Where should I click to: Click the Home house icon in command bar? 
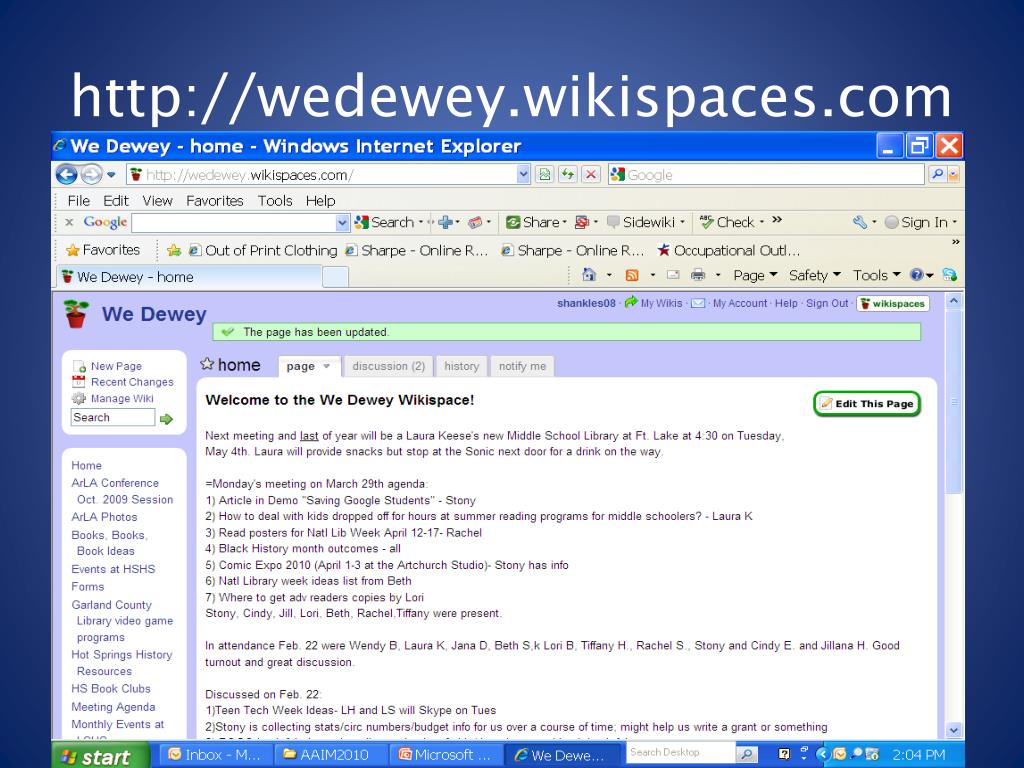(588, 275)
